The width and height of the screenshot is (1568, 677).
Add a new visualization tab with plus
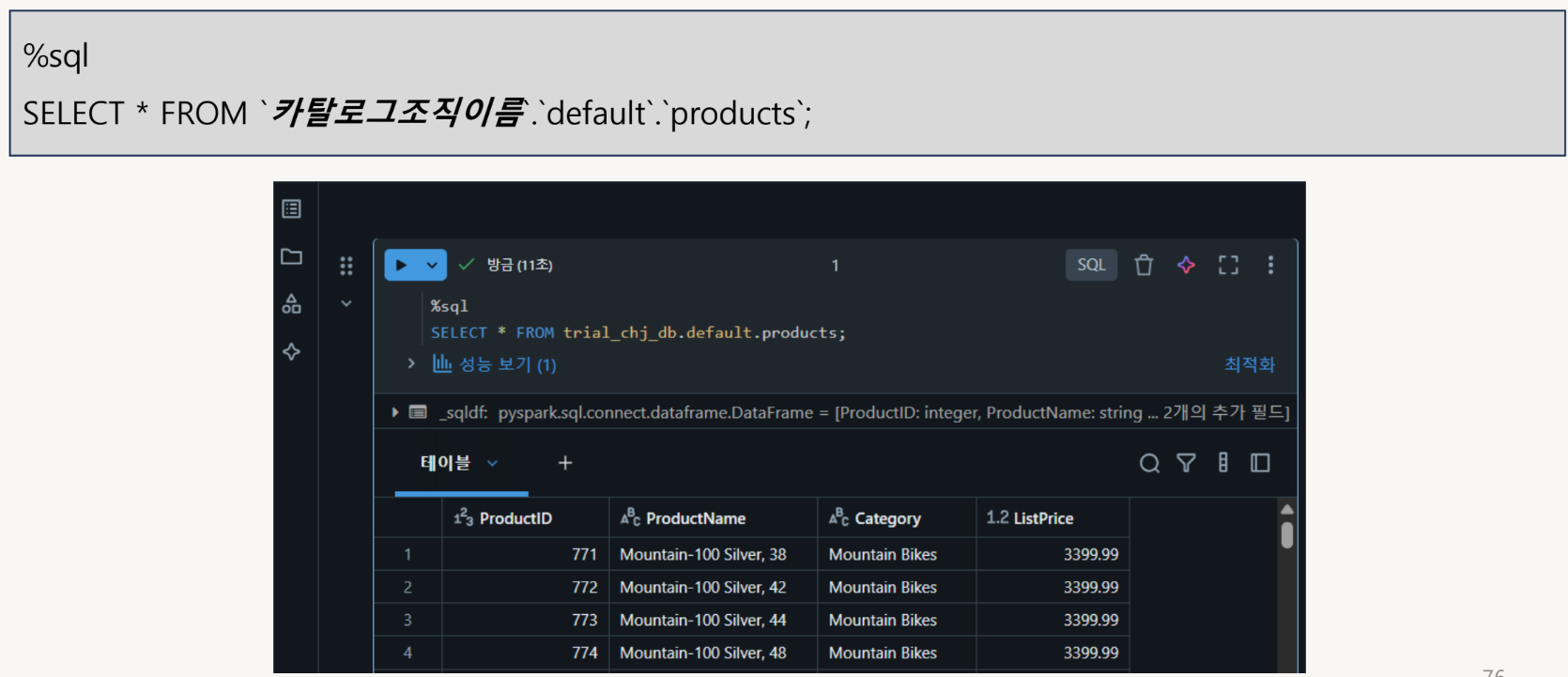coord(565,463)
